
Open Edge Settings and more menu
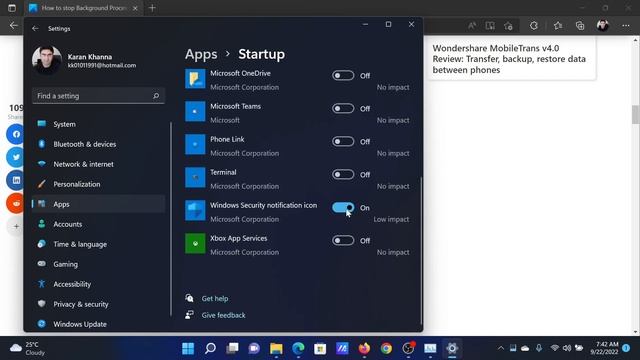[626, 26]
